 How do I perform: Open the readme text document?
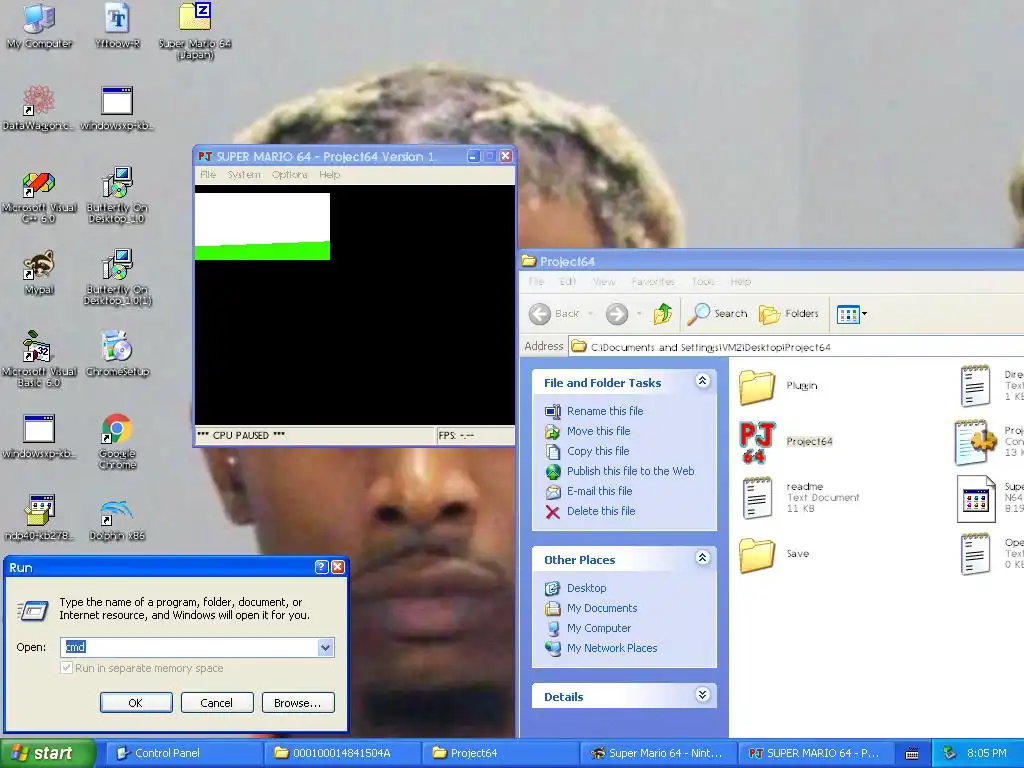[800, 498]
